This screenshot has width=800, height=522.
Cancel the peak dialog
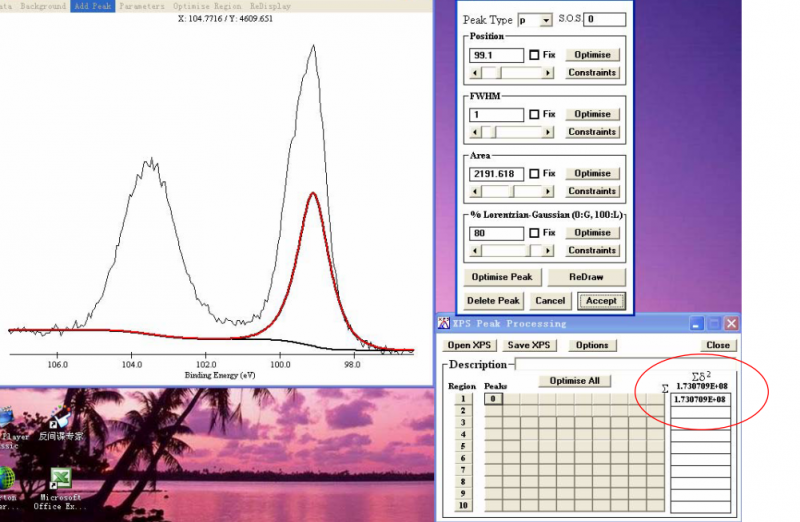550,301
